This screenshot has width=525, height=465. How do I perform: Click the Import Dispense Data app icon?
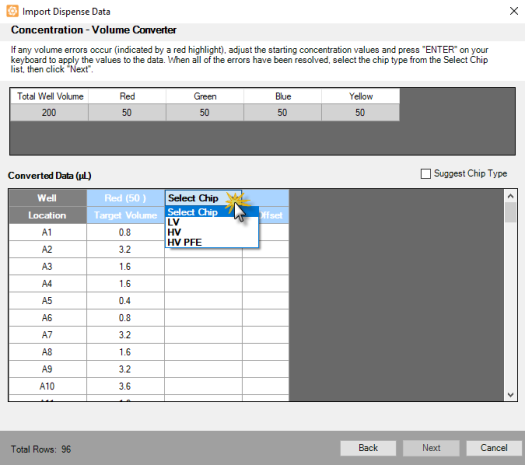12,11
